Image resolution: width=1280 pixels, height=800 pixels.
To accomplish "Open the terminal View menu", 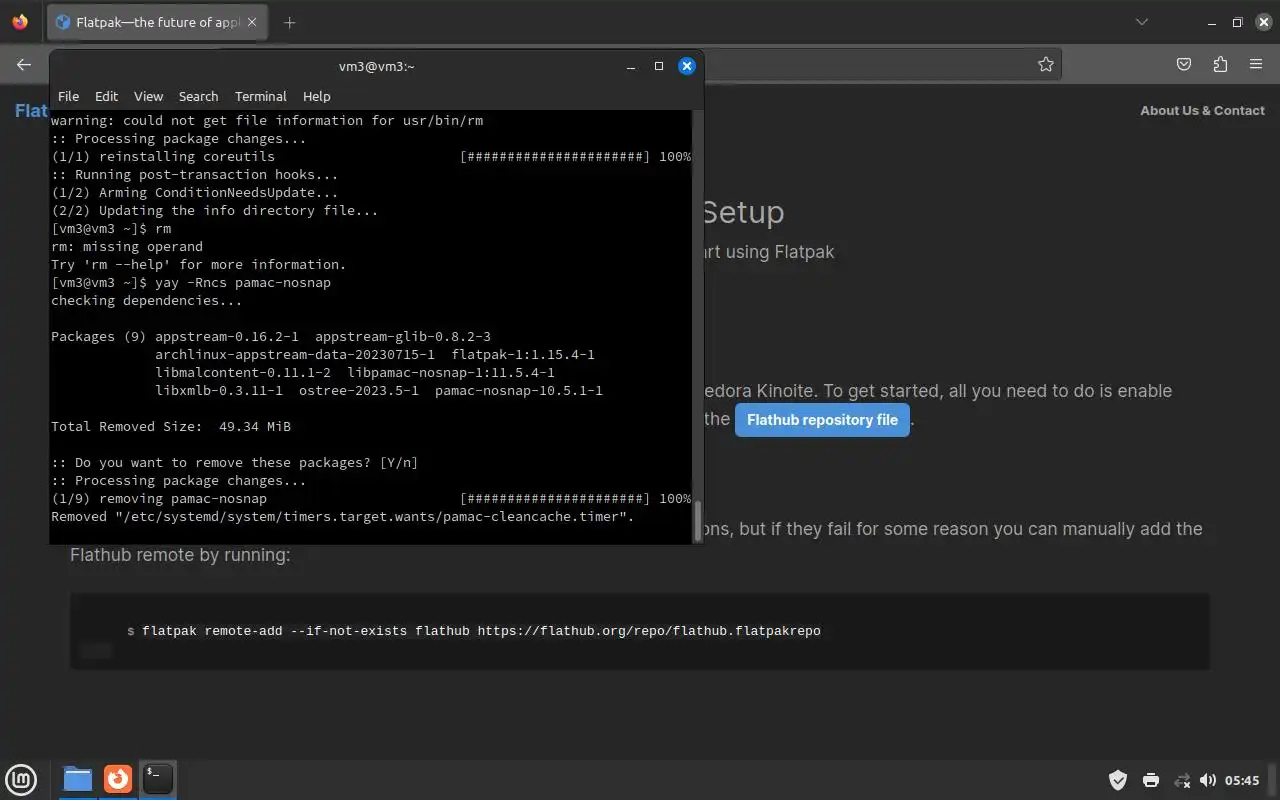I will (x=148, y=96).
